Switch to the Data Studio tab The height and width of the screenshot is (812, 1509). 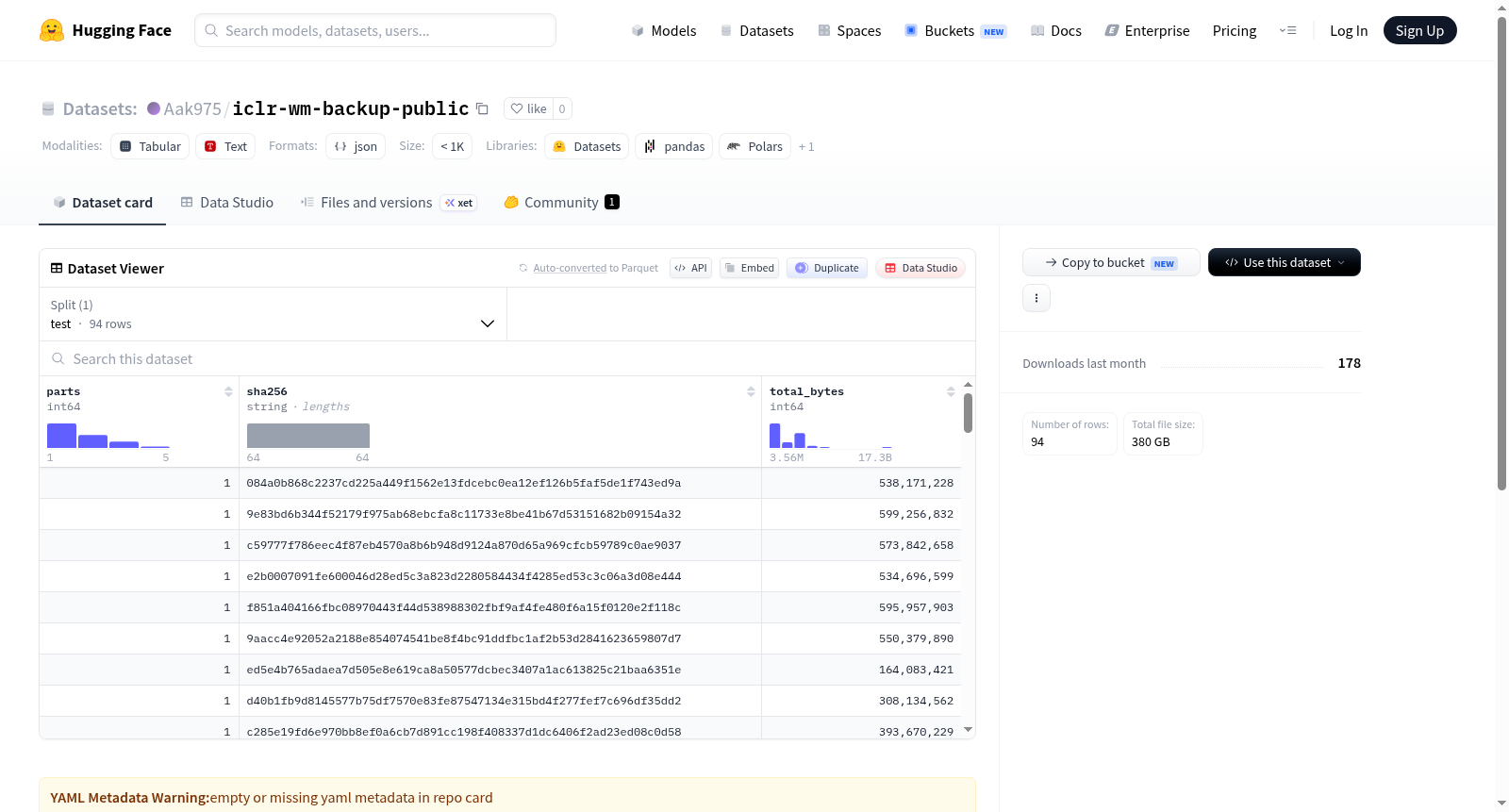point(227,202)
